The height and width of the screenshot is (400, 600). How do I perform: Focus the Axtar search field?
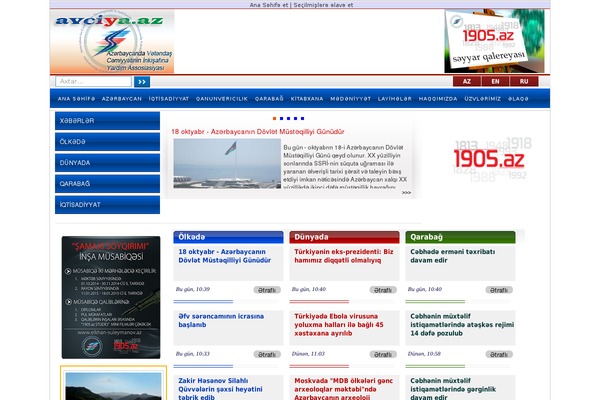[x=93, y=82]
